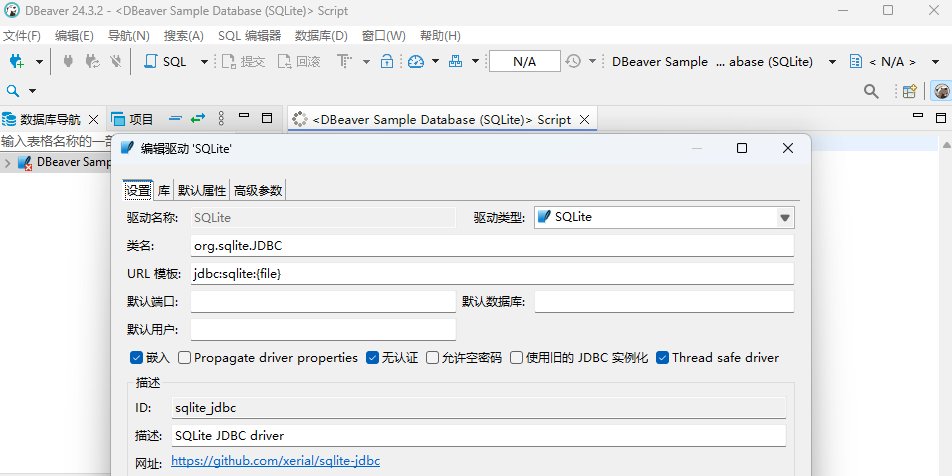Switch to the 库 tab
The width and height of the screenshot is (952, 476).
click(164, 190)
